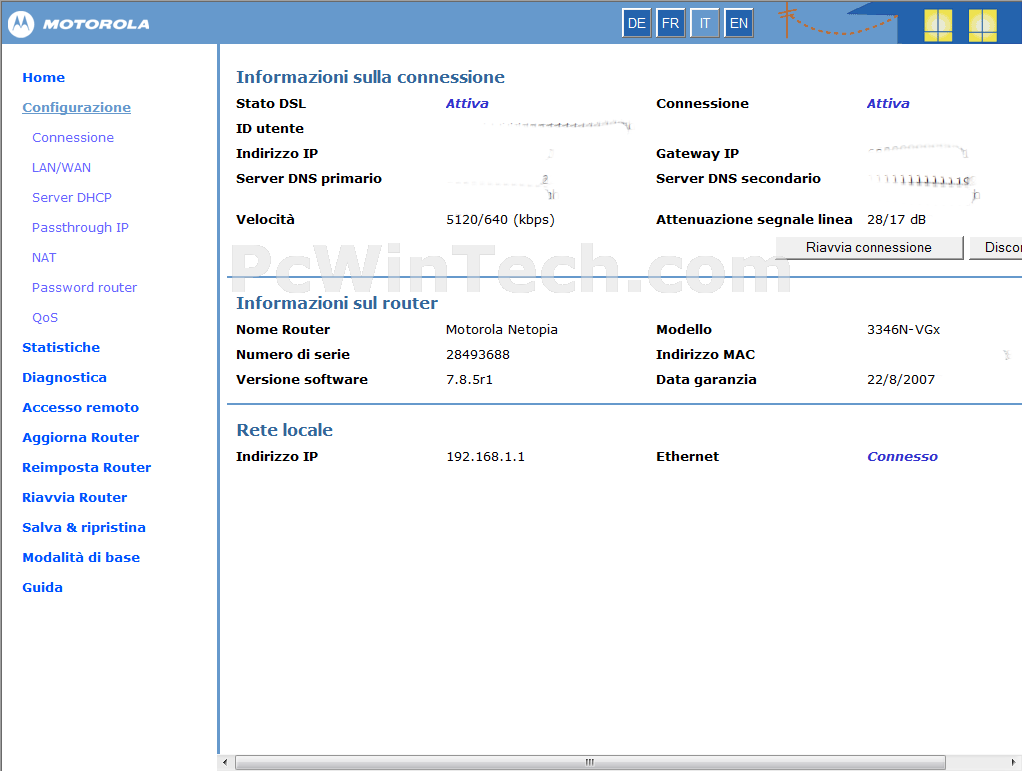This screenshot has height=771, width=1022.
Task: Switch to Modalità di base
Action: pyautogui.click(x=81, y=557)
